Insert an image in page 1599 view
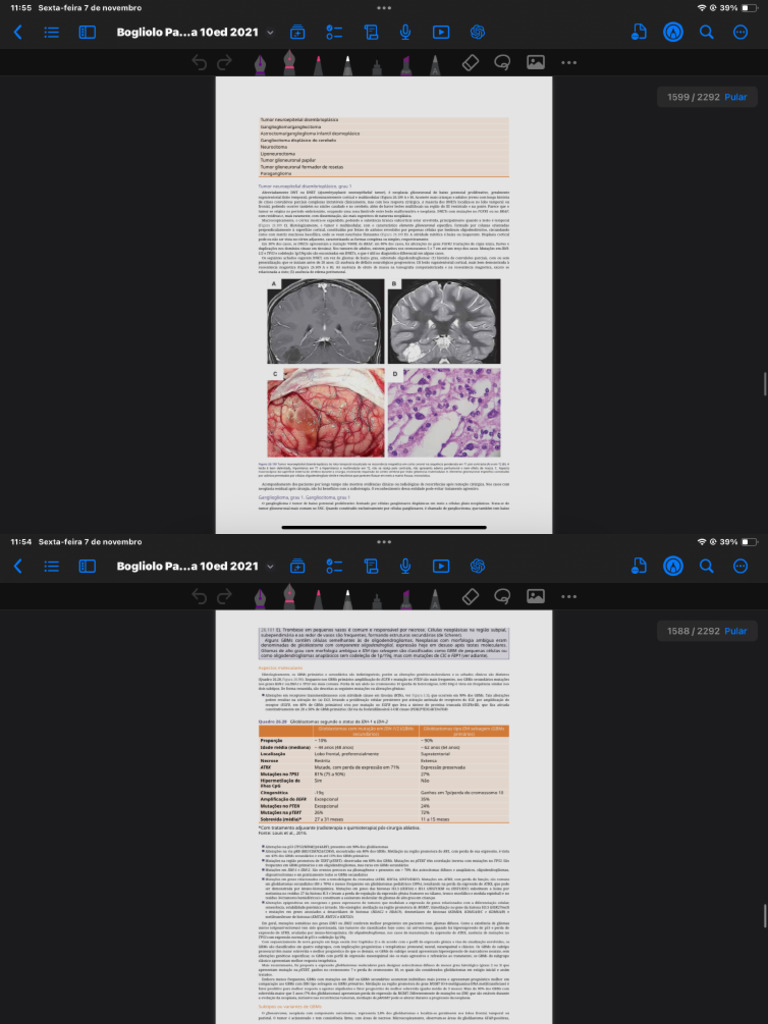The width and height of the screenshot is (768, 1024). pyautogui.click(x=536, y=63)
